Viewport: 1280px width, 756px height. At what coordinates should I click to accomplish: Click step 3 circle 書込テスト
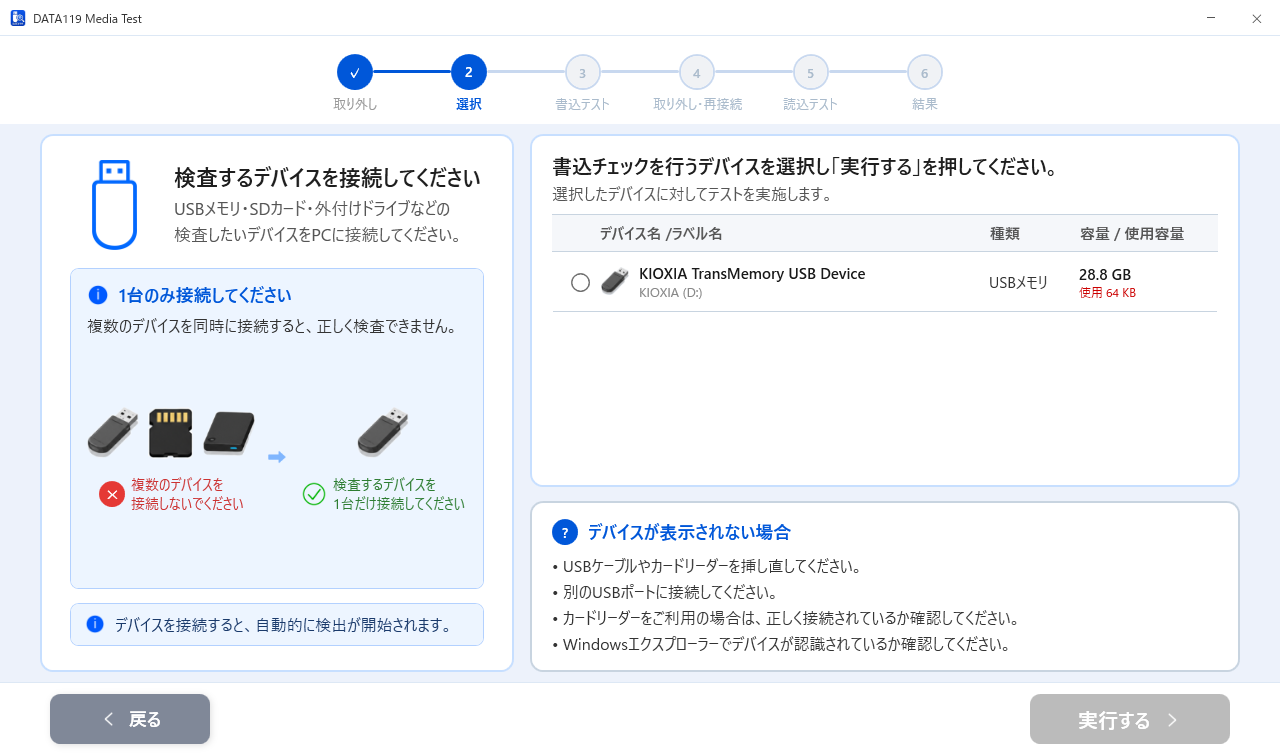[583, 73]
